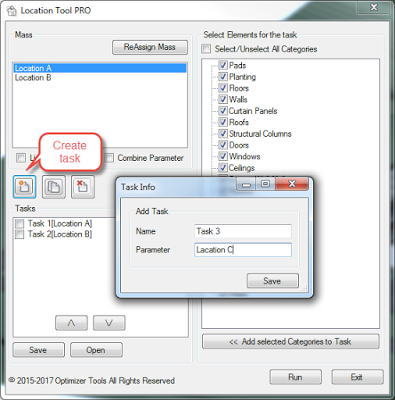The image size is (395, 400).
Task: Uncheck the Floors category
Action: pyautogui.click(x=223, y=88)
